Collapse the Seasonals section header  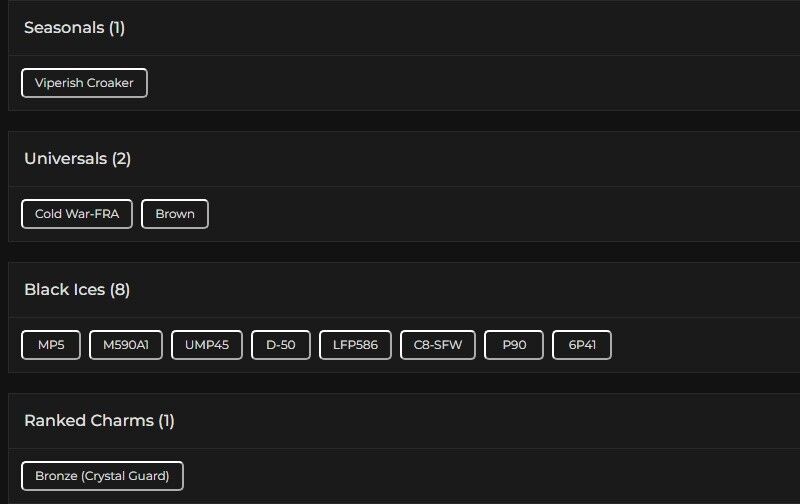click(x=64, y=28)
